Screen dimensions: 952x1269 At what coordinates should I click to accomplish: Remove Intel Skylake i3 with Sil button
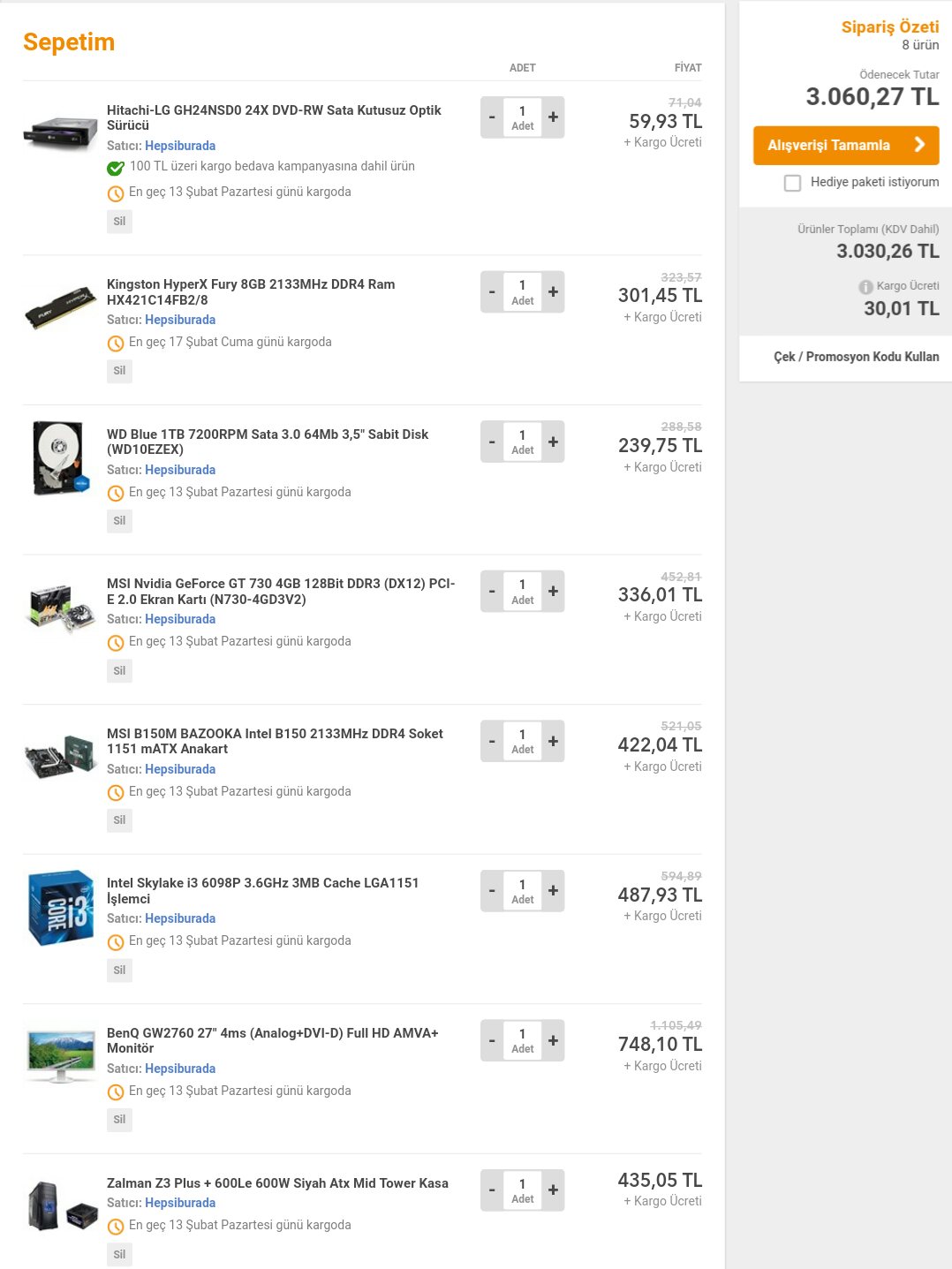tap(119, 970)
